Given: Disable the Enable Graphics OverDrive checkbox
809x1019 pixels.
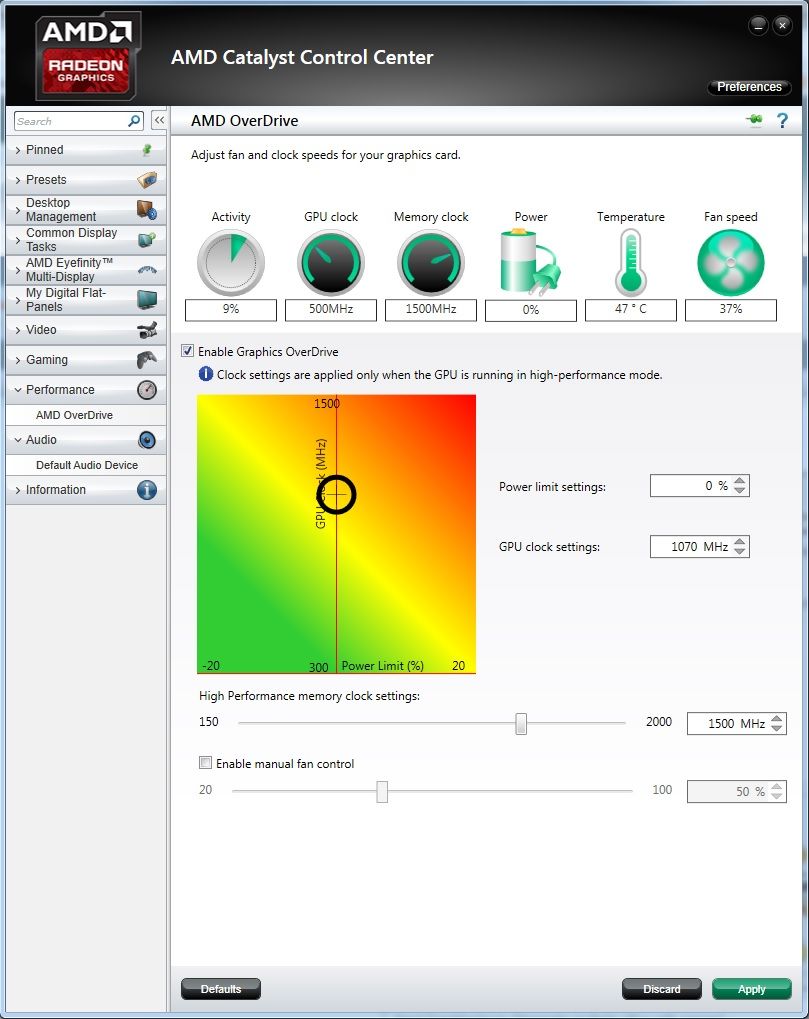Looking at the screenshot, I should [188, 352].
